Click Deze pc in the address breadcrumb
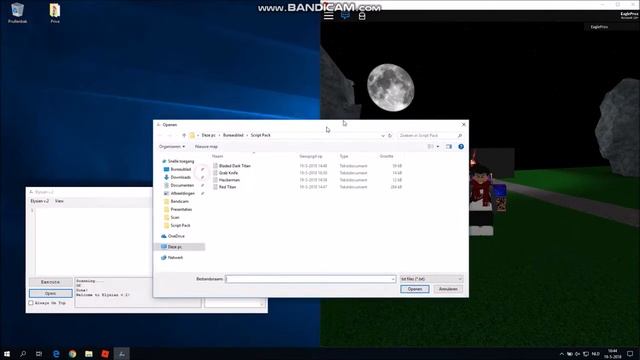 click(209, 135)
